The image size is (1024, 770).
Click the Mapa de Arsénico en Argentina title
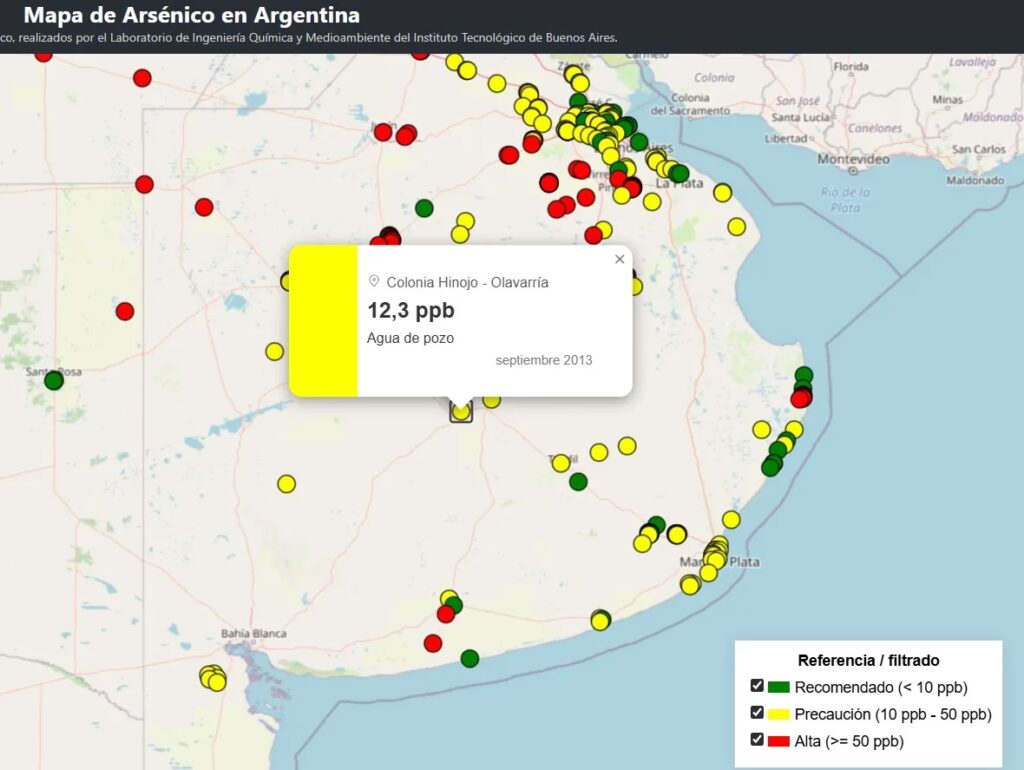pos(192,16)
